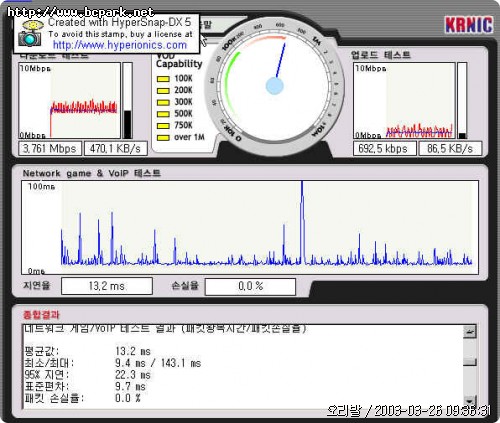The image size is (500, 423).
Task: Click the speed gauge center hub
Action: click(x=275, y=86)
